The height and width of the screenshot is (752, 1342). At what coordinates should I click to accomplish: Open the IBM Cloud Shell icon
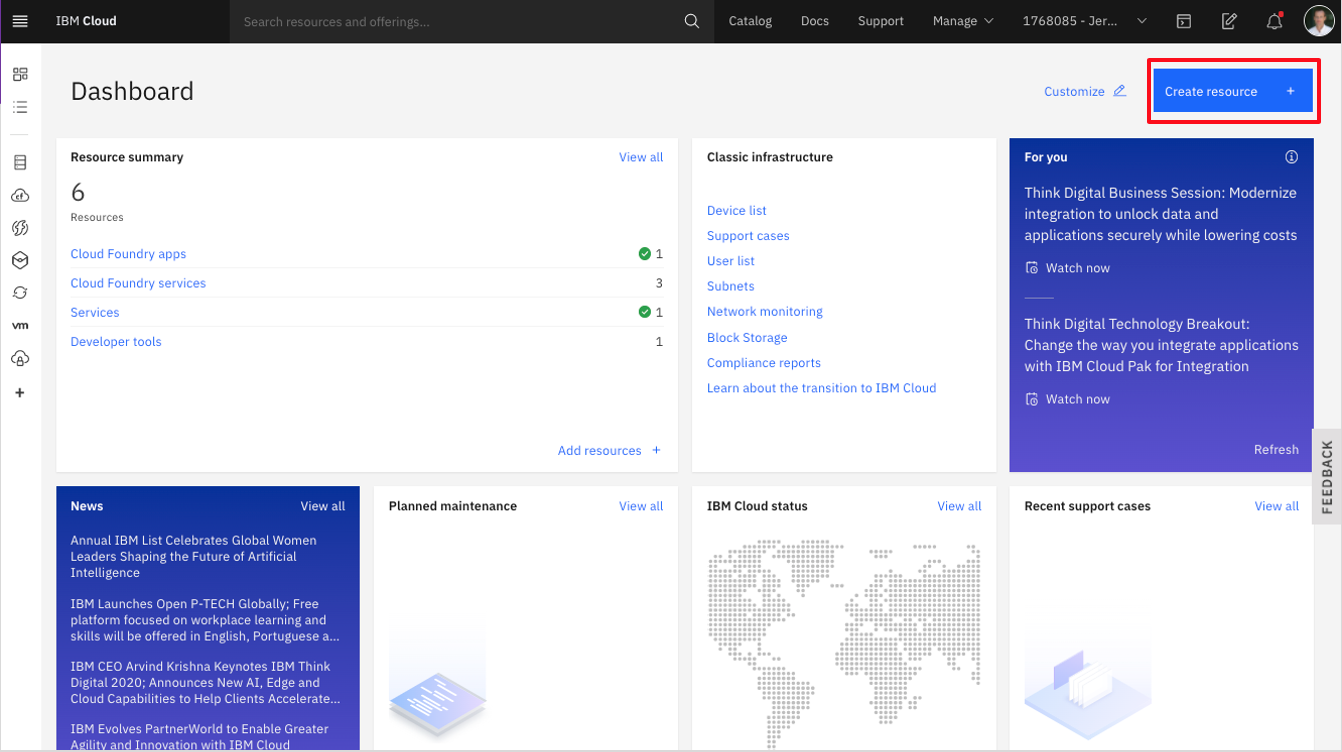pos(1184,21)
